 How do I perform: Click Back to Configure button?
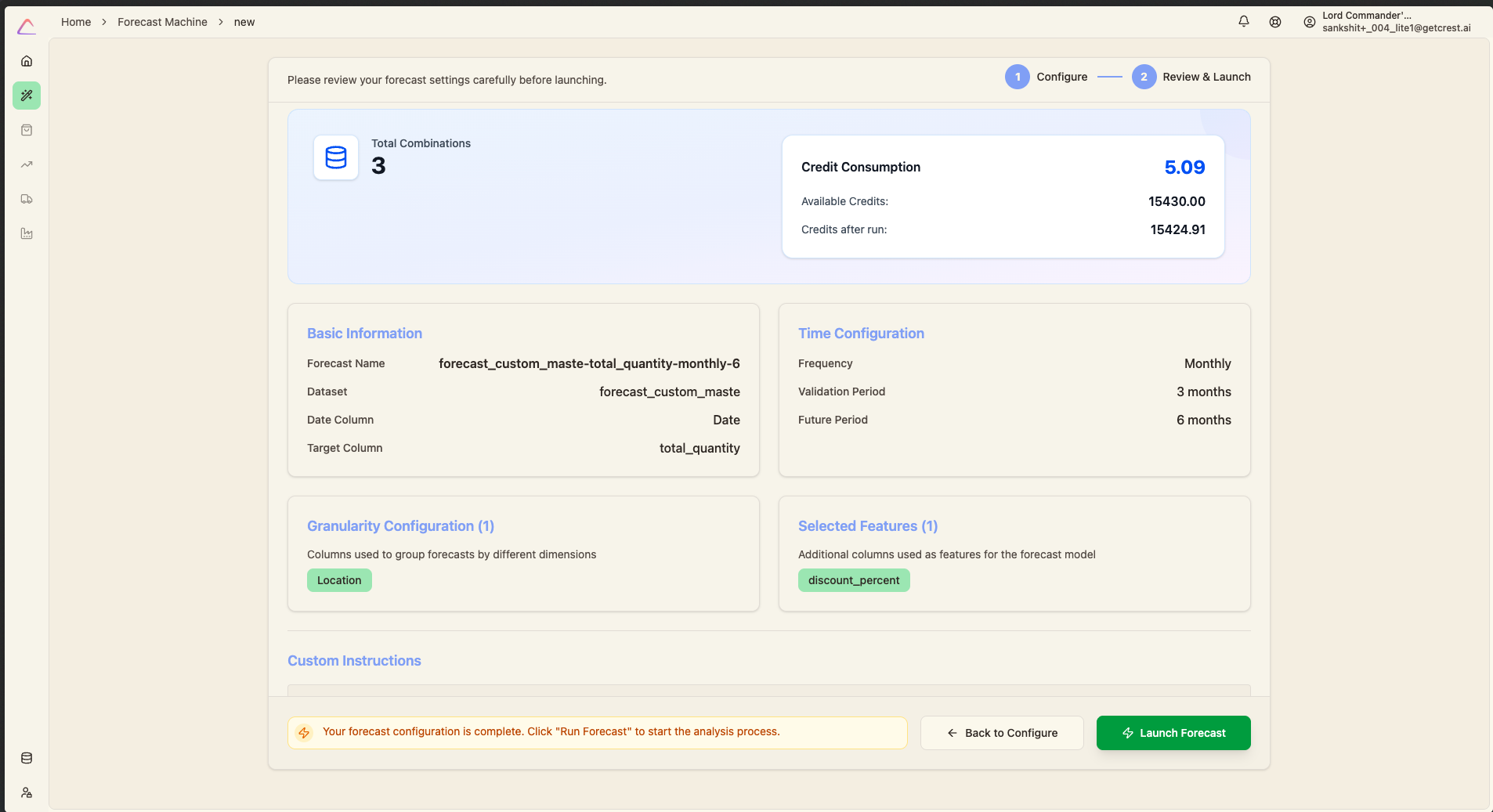pos(1002,733)
